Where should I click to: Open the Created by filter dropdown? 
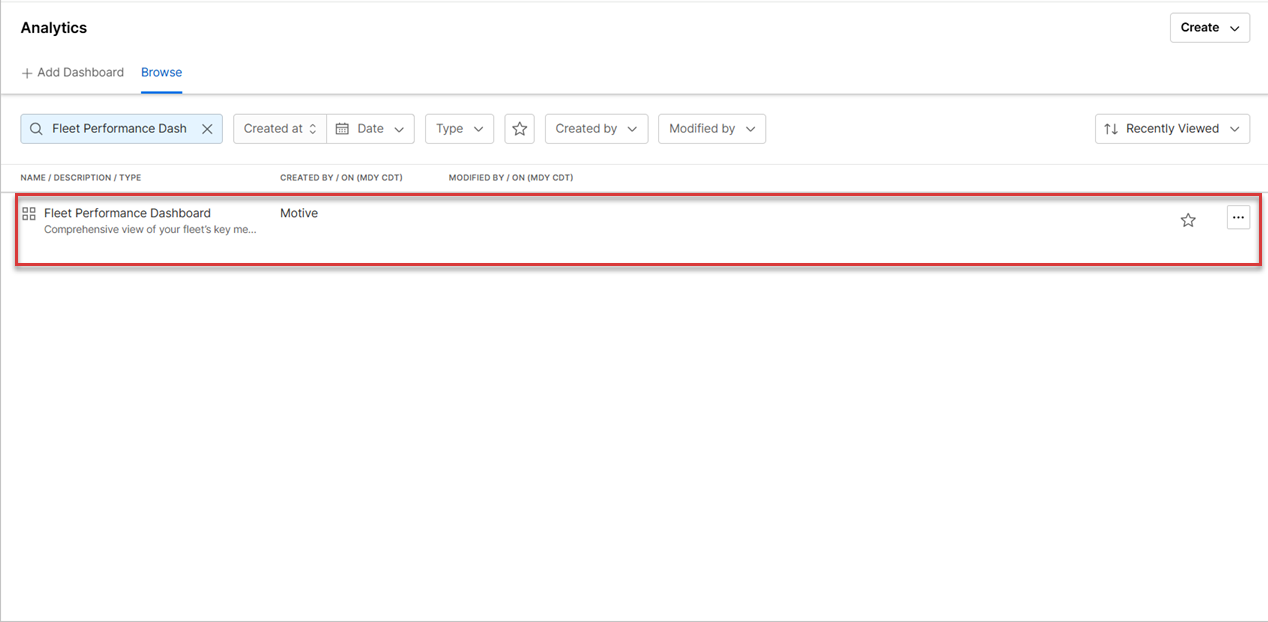pyautogui.click(x=596, y=128)
